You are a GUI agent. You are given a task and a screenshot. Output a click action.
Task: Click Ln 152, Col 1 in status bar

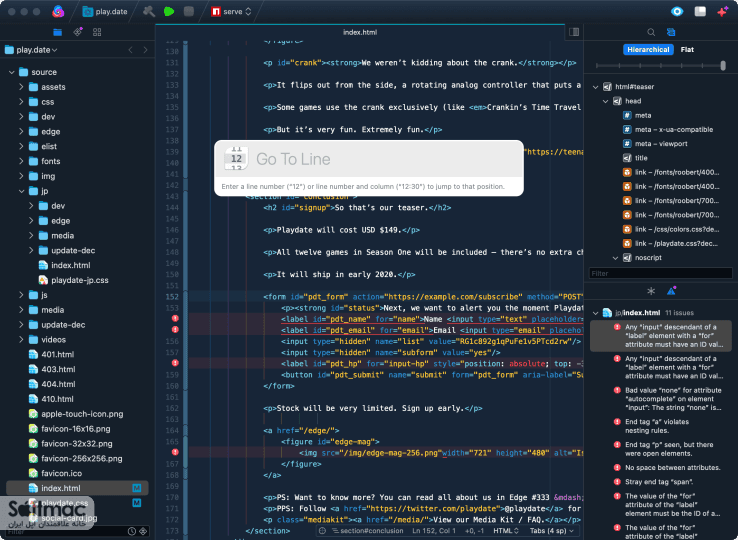pos(434,531)
